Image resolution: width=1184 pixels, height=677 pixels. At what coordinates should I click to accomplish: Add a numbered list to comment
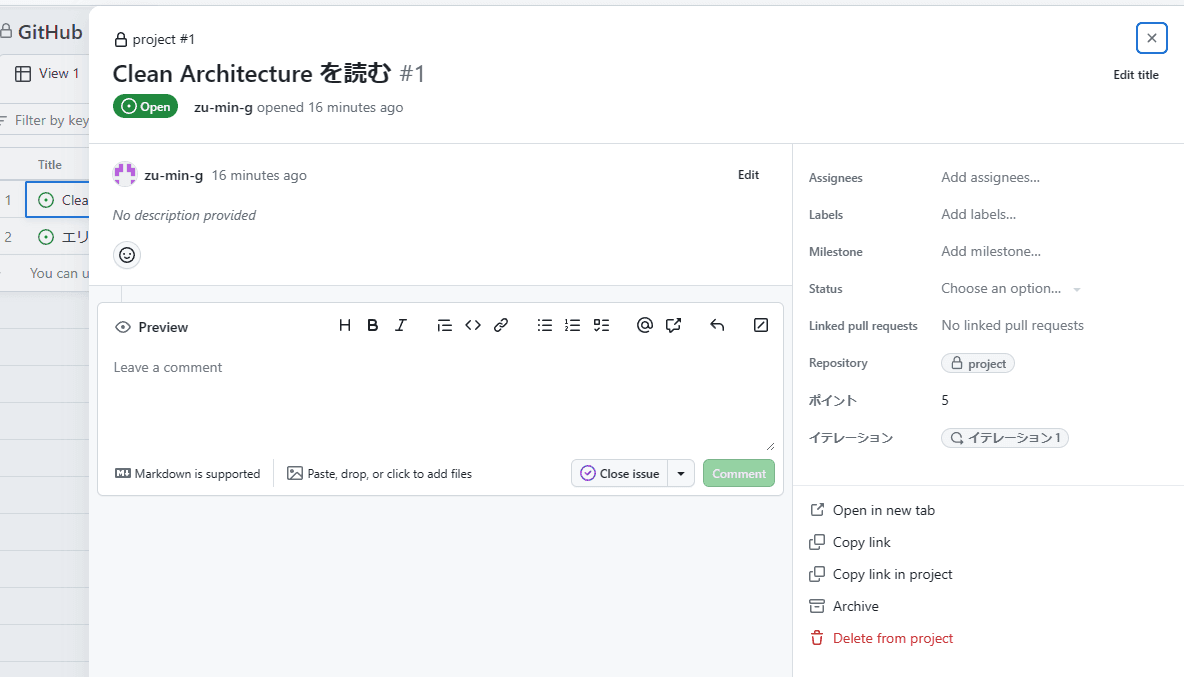coord(573,325)
